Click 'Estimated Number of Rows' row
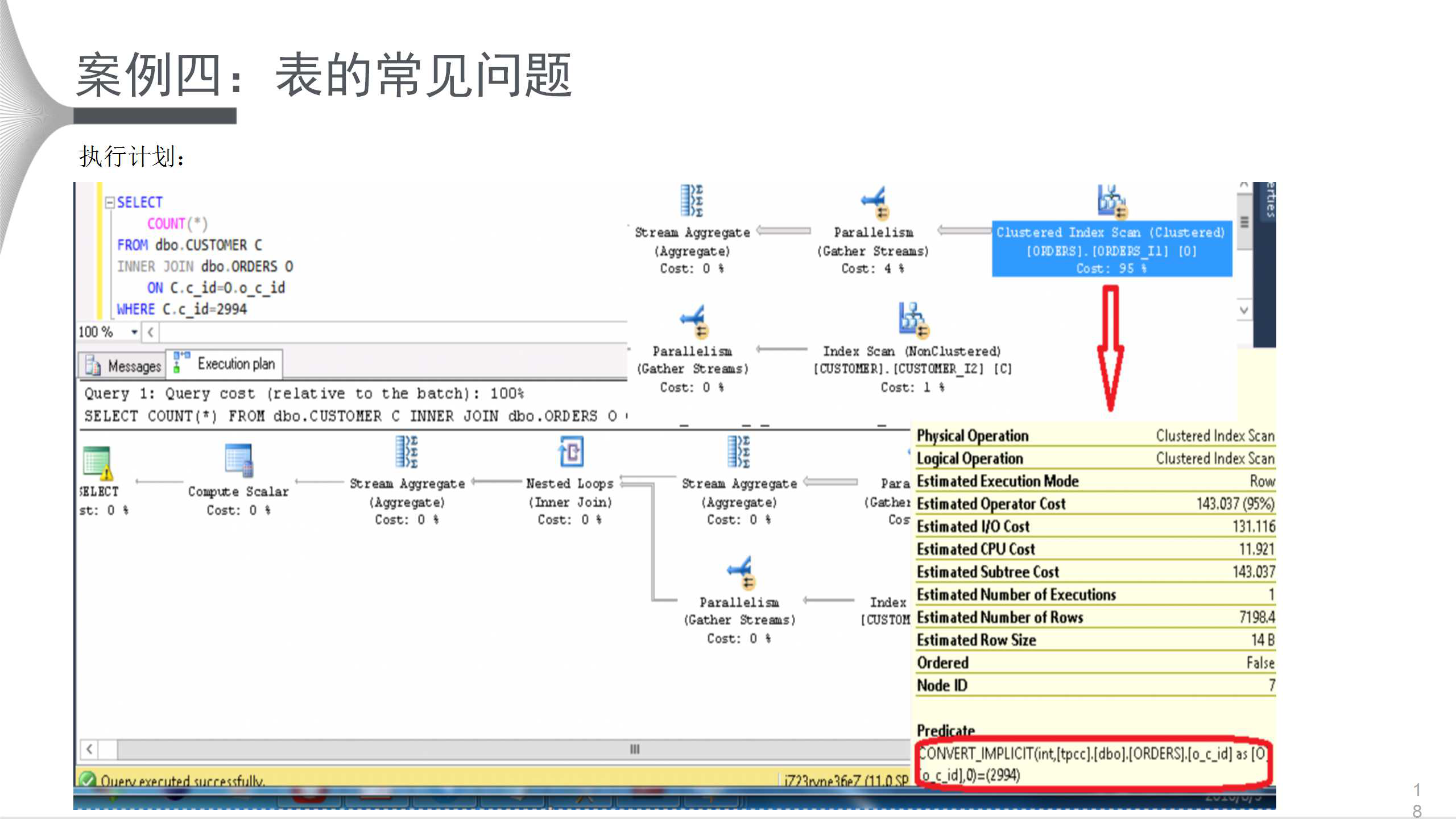 click(1095, 618)
